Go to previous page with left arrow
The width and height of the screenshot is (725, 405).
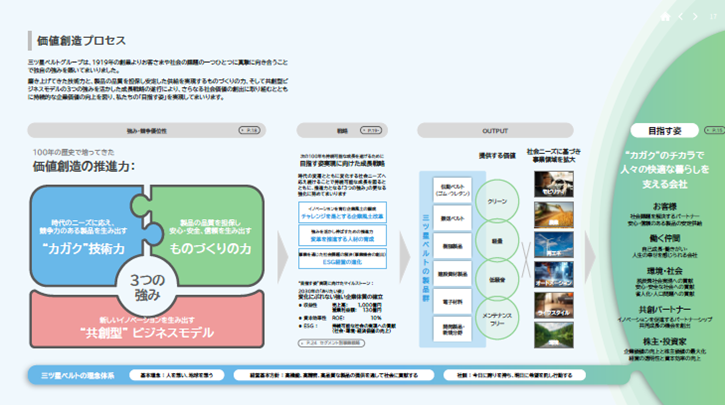pyautogui.click(x=681, y=17)
